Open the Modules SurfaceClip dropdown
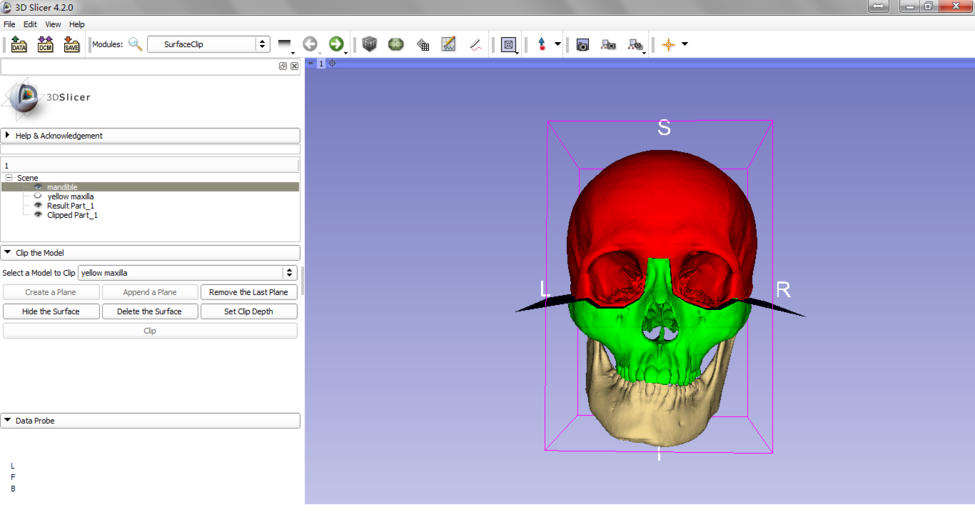Viewport: 975px width, 520px height. 208,44
